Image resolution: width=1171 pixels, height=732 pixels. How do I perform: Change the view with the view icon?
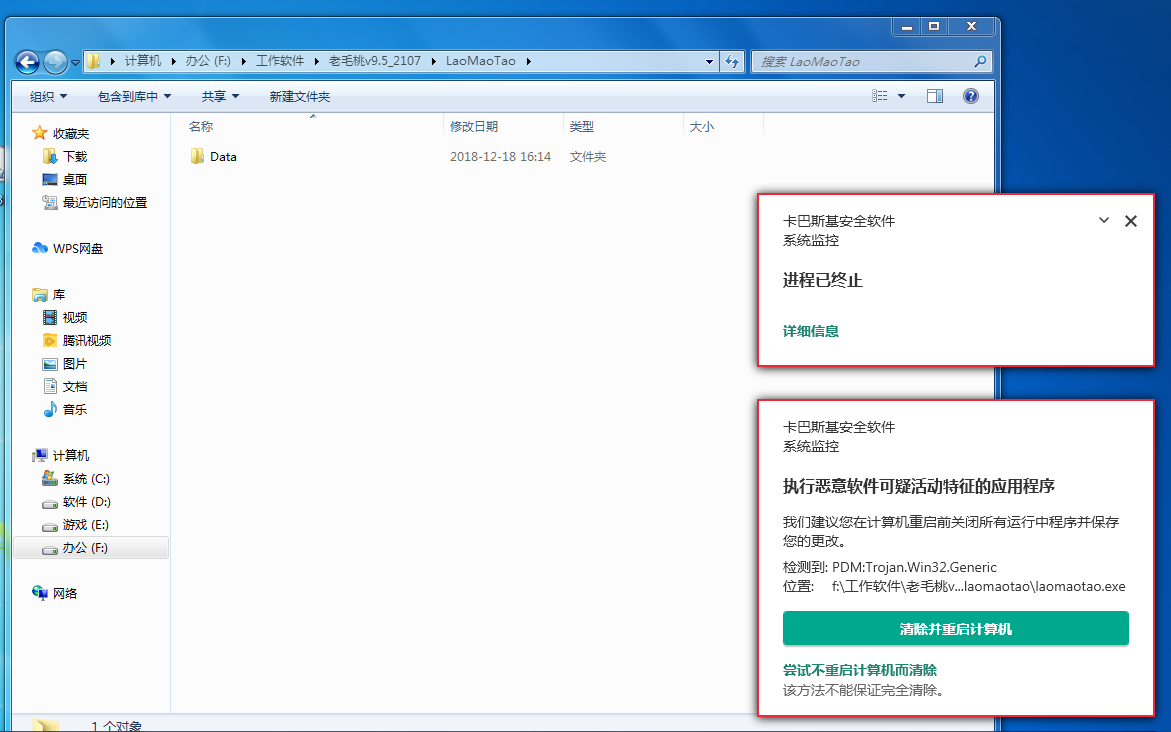[x=880, y=96]
